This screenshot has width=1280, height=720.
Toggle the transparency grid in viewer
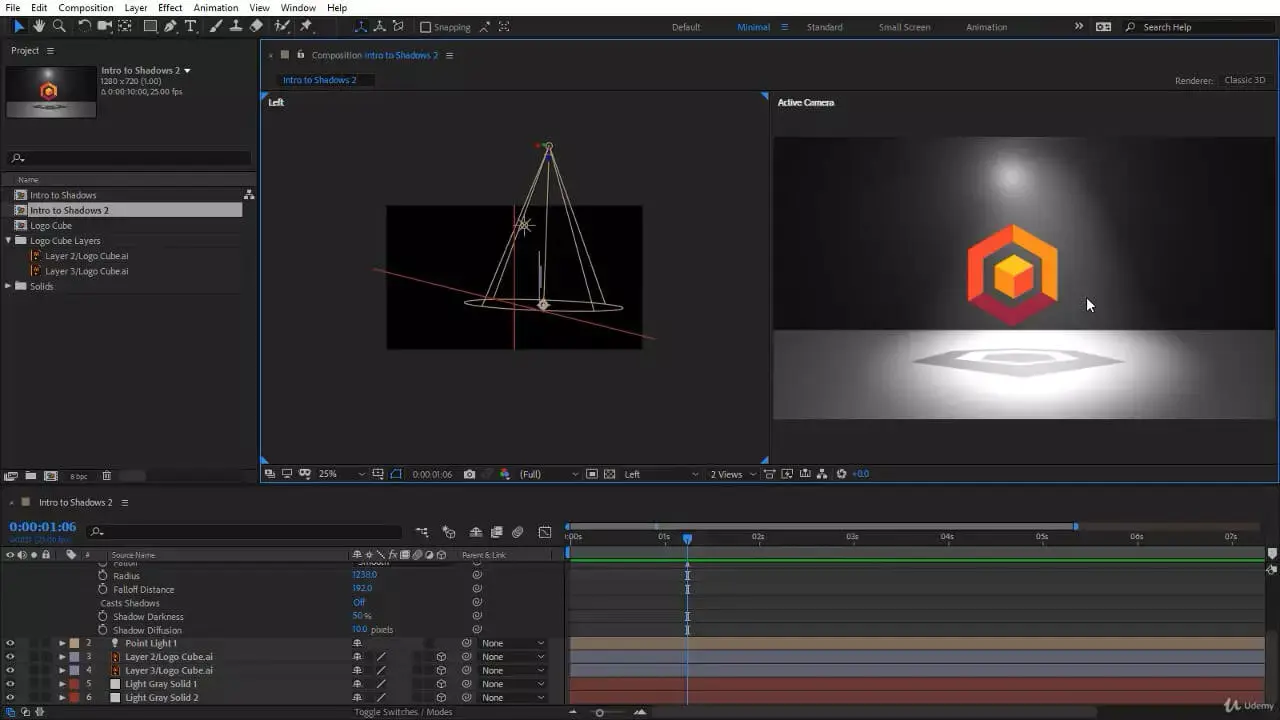(609, 474)
